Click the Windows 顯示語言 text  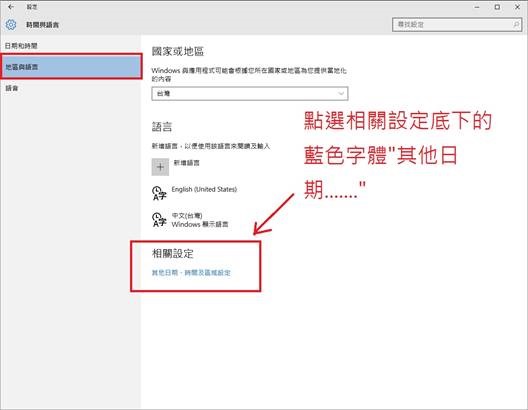click(200, 224)
